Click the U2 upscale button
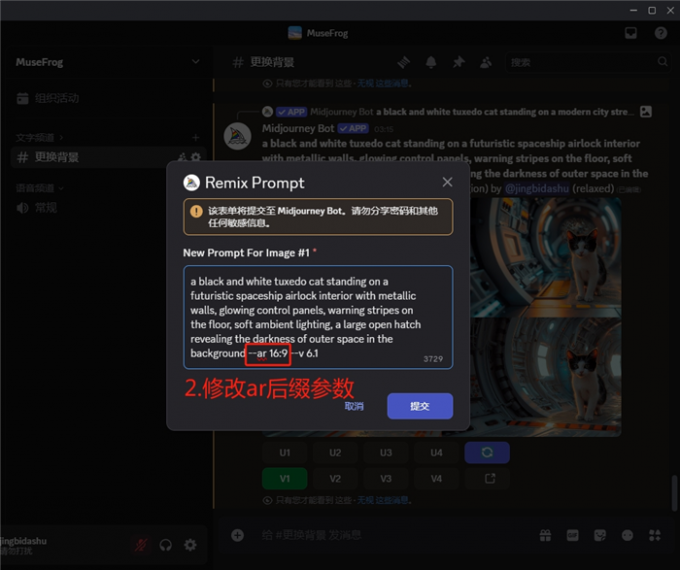 point(335,452)
